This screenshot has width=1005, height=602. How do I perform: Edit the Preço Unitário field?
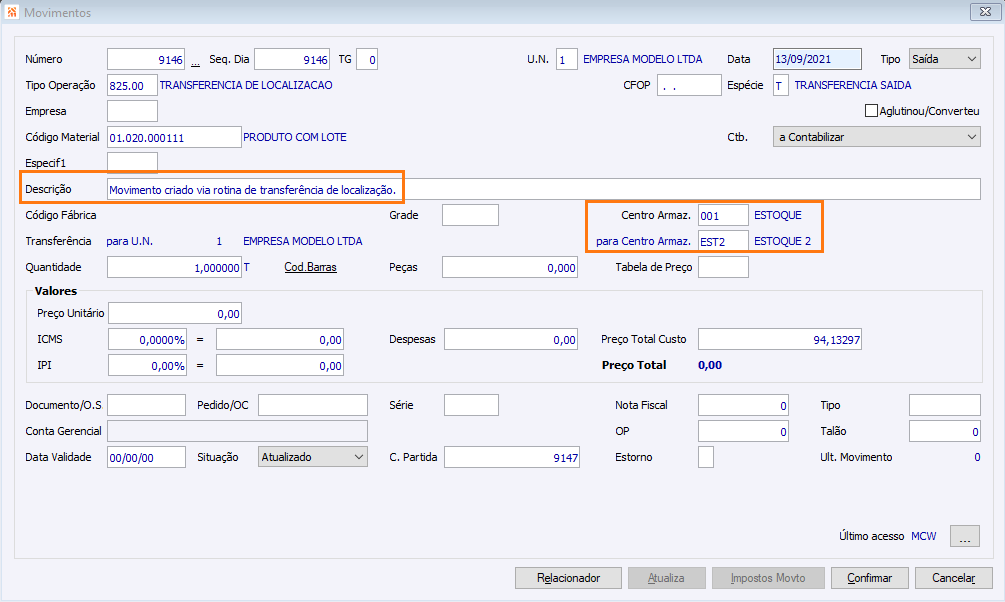pyautogui.click(x=175, y=313)
